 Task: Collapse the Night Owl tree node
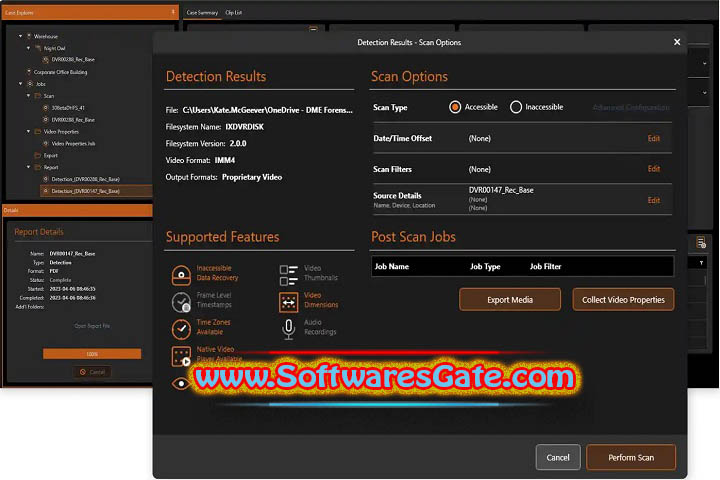click(28, 48)
